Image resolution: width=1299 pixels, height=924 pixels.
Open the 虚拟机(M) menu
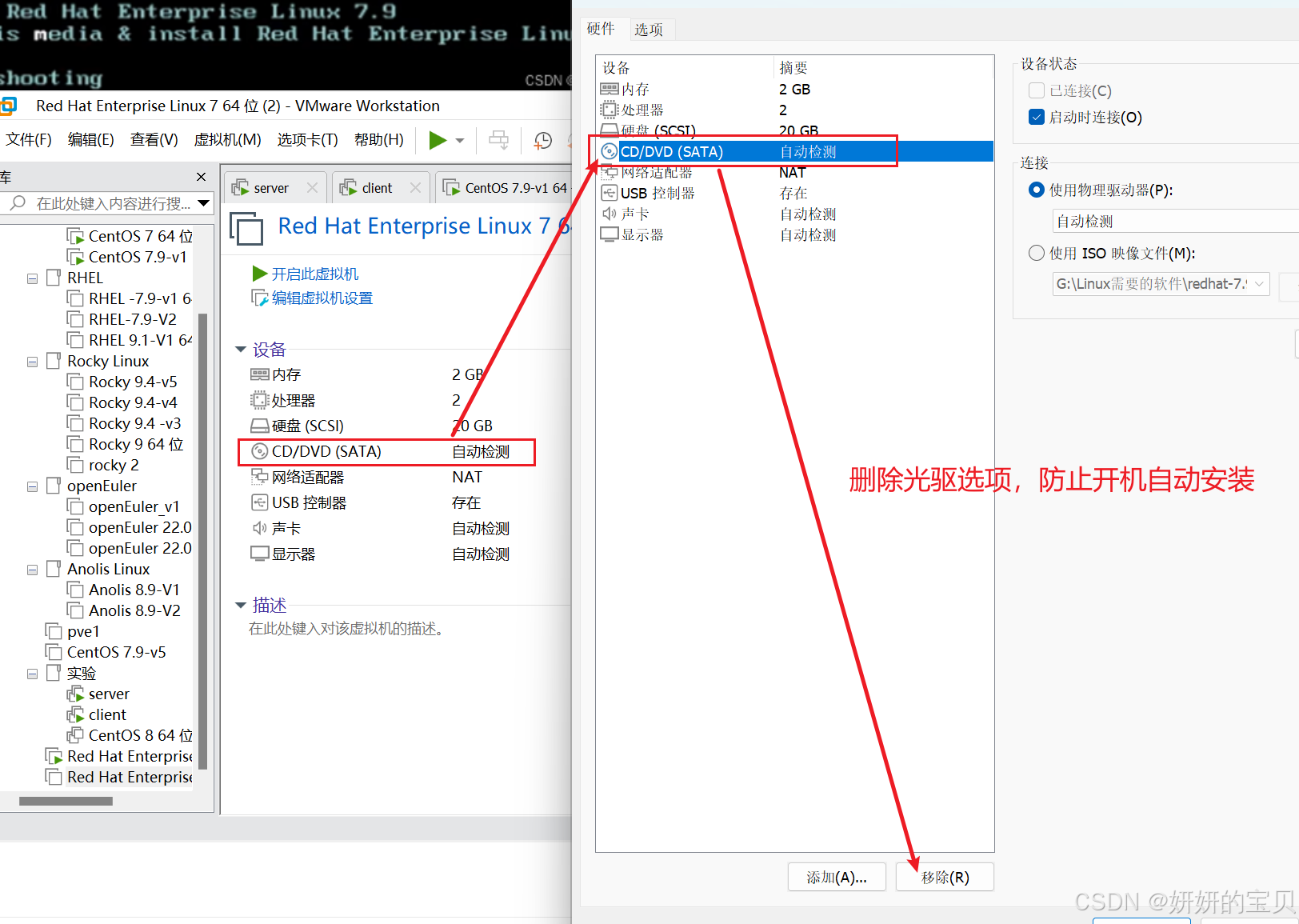pyautogui.click(x=227, y=140)
